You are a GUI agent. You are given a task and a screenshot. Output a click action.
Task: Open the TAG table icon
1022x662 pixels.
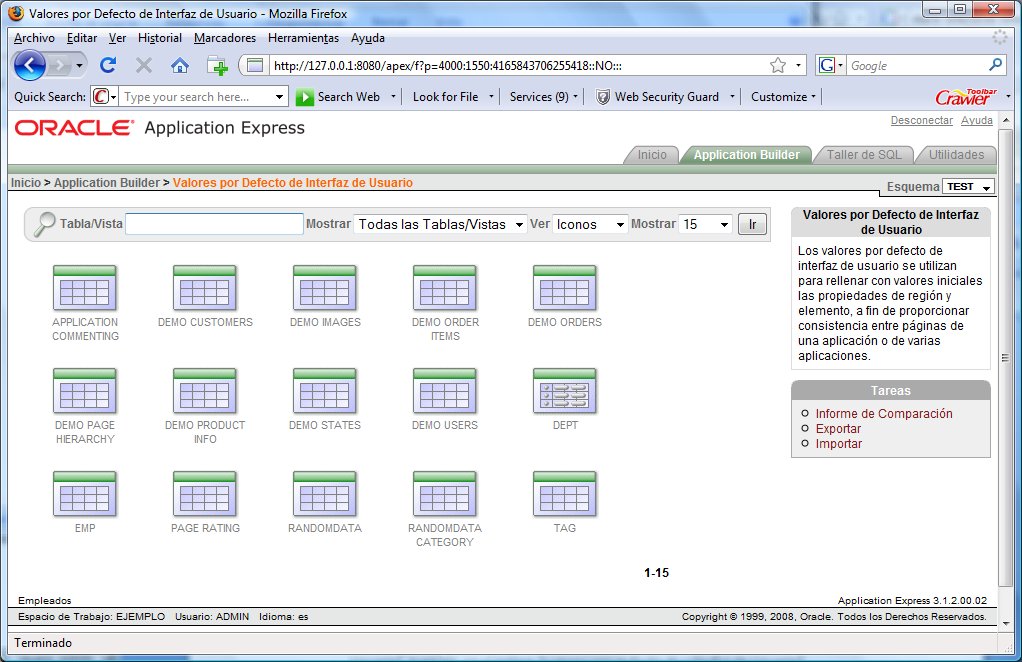click(x=564, y=494)
